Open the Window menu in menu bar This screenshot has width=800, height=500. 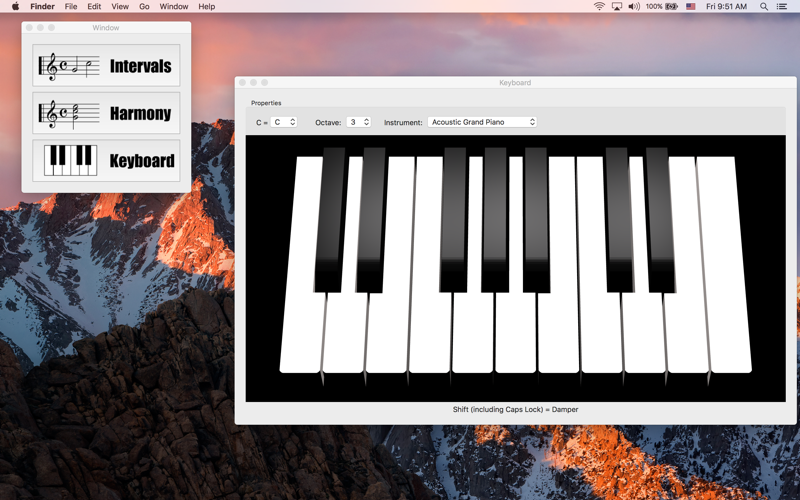tap(173, 6)
